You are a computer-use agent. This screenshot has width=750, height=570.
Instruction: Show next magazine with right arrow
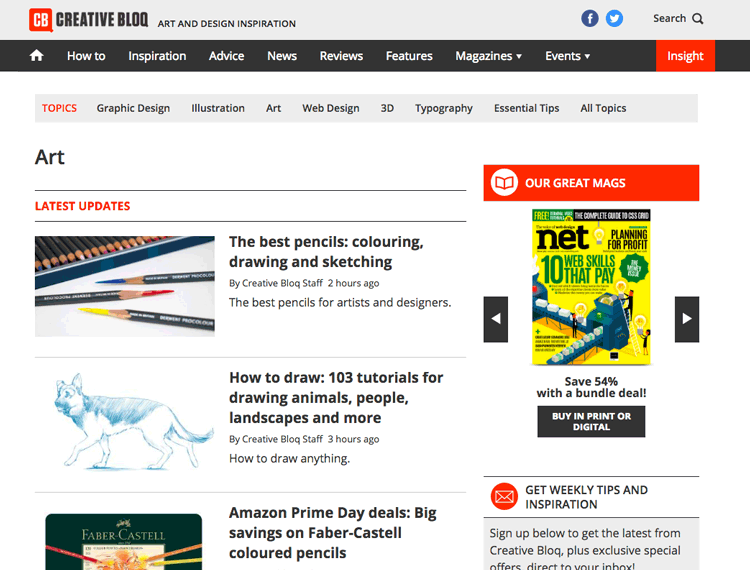[x=686, y=319]
